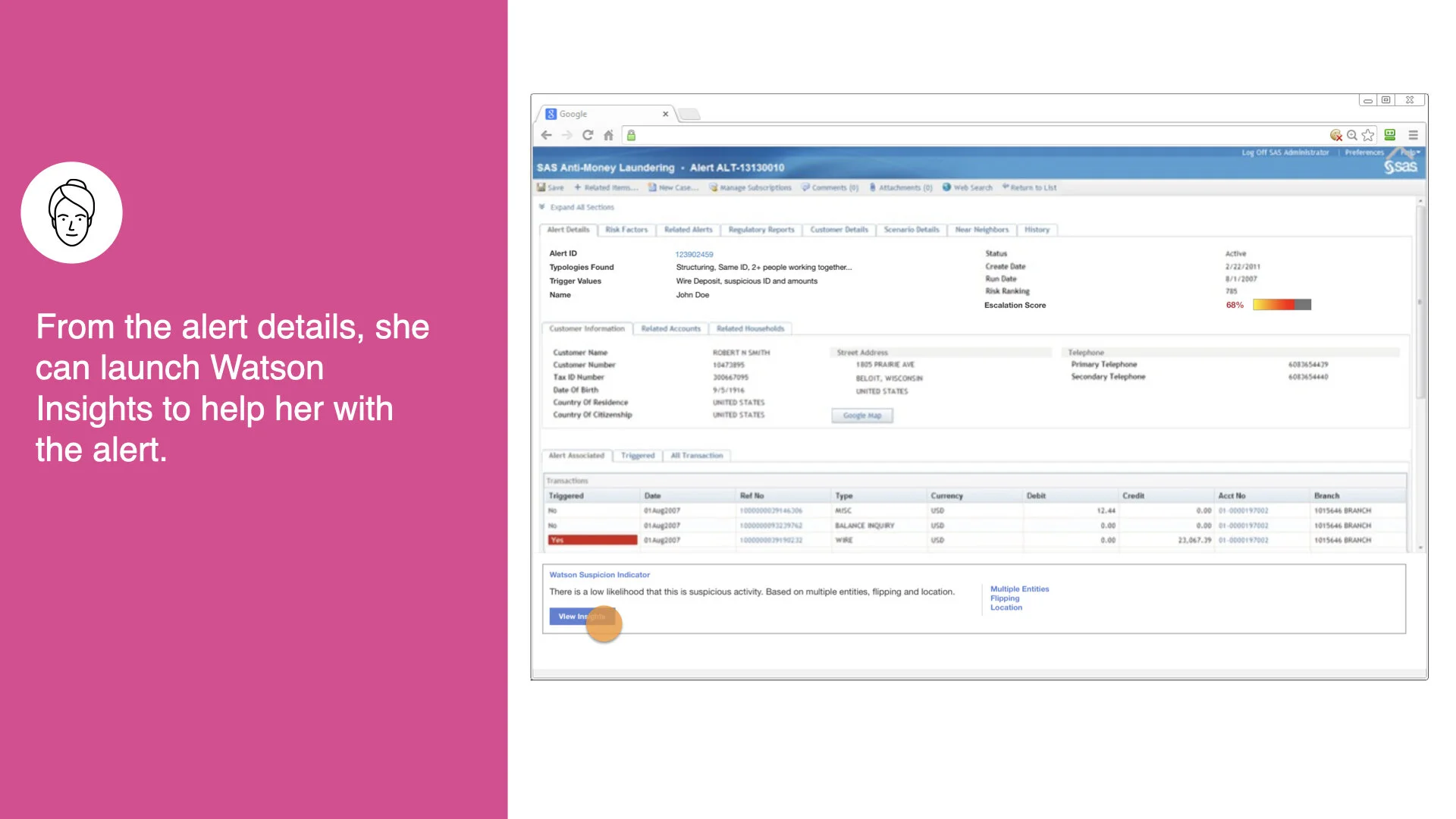Click the Google Map button
The width and height of the screenshot is (1456, 819).
tap(862, 416)
